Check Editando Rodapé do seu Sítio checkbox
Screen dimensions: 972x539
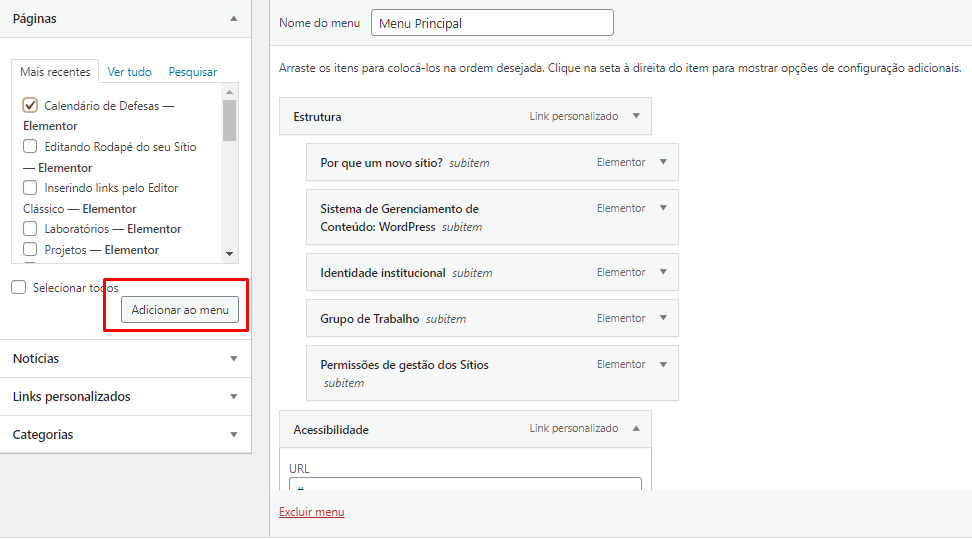click(30, 147)
